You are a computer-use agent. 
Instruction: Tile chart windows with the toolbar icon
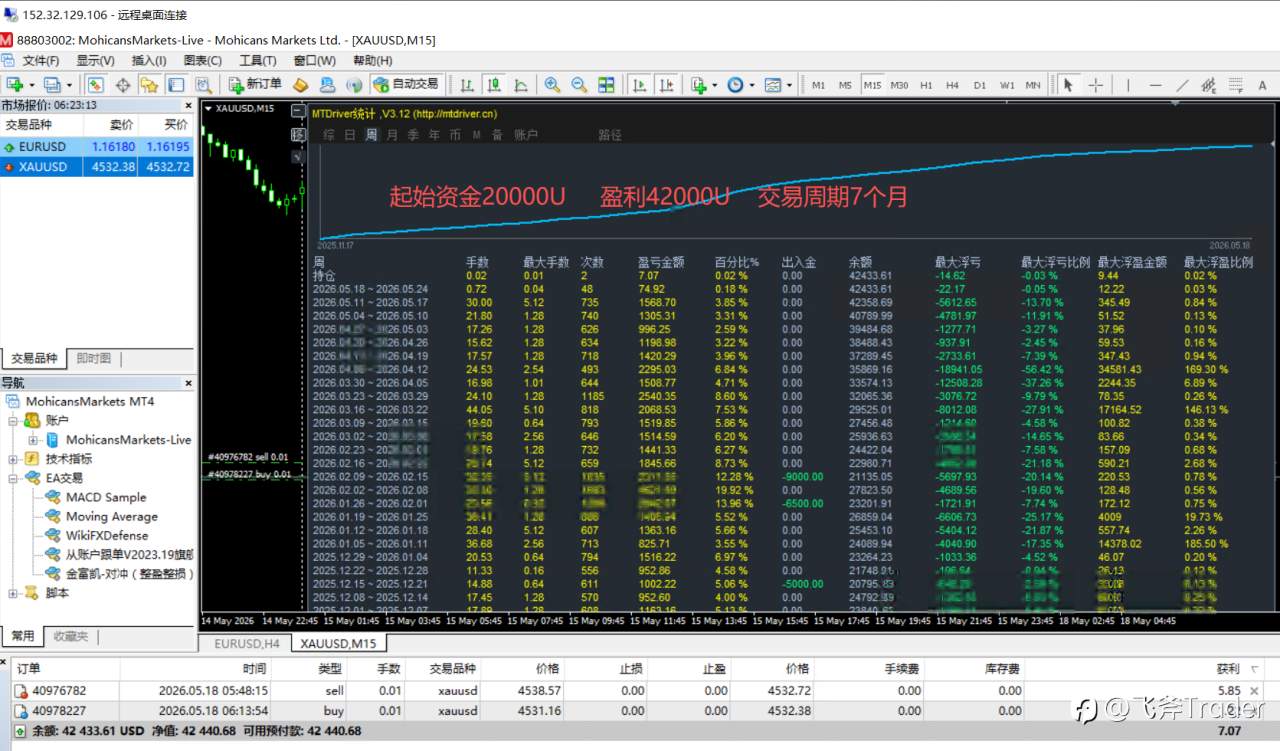606,85
